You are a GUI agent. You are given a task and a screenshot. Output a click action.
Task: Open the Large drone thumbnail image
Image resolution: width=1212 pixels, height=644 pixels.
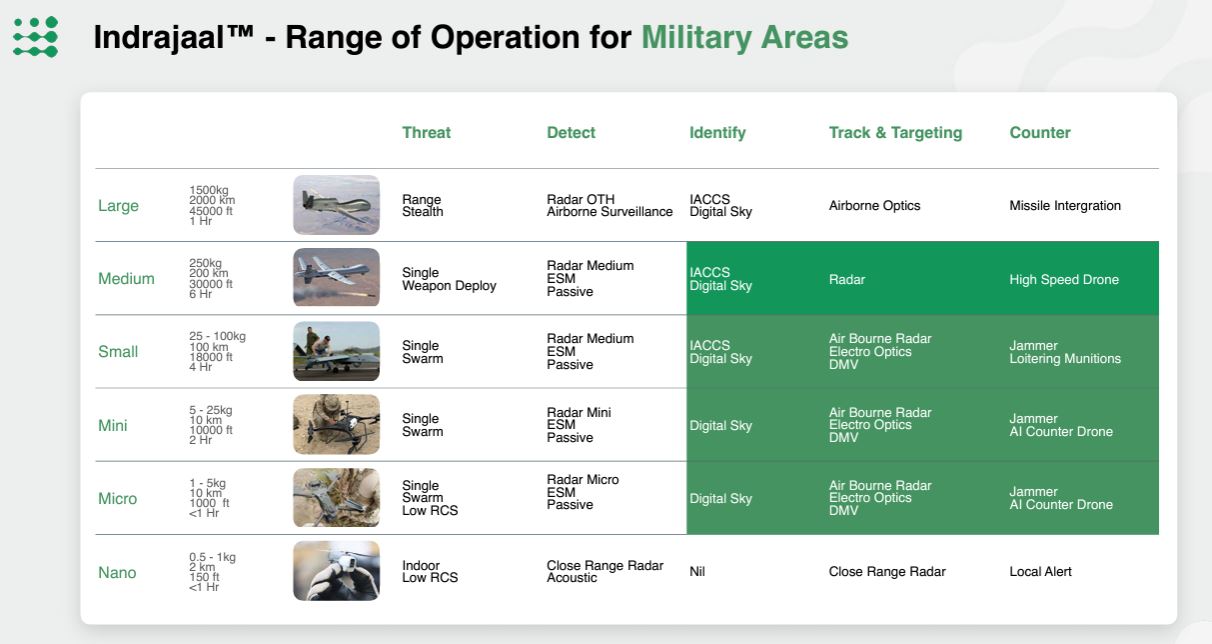(336, 205)
